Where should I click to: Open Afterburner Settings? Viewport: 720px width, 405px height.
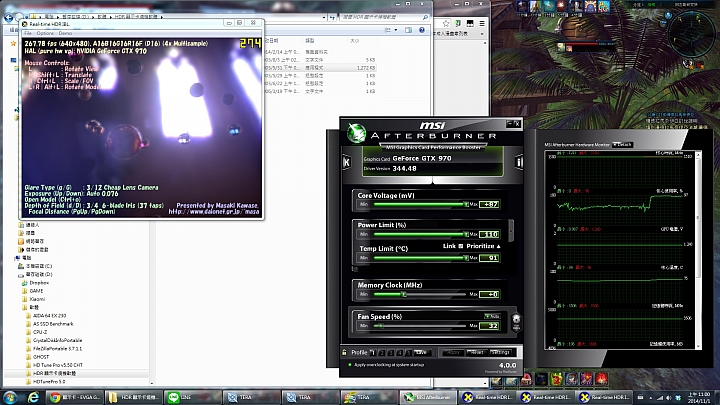[500, 352]
